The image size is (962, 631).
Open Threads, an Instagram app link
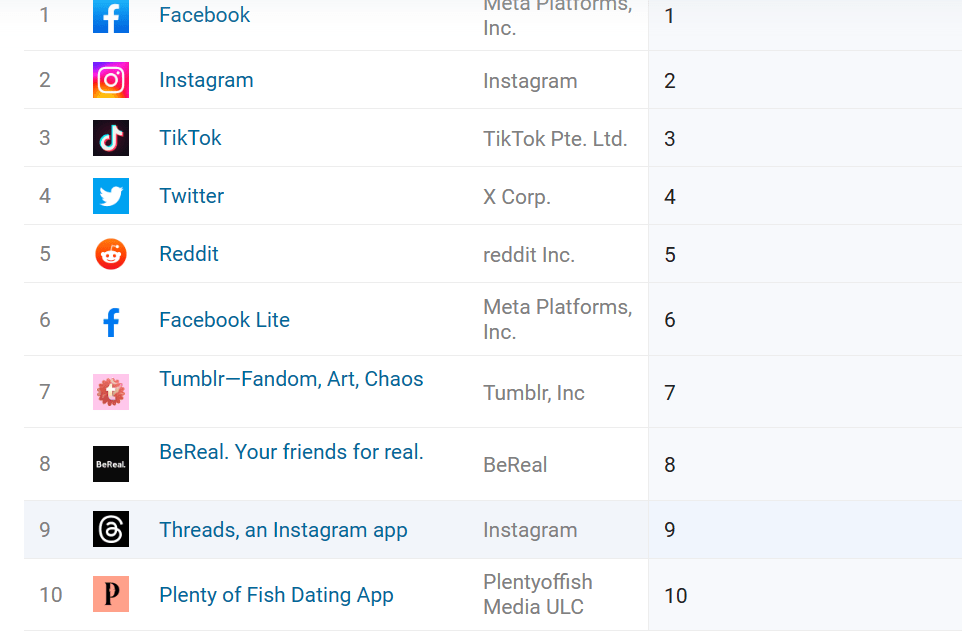coord(283,530)
